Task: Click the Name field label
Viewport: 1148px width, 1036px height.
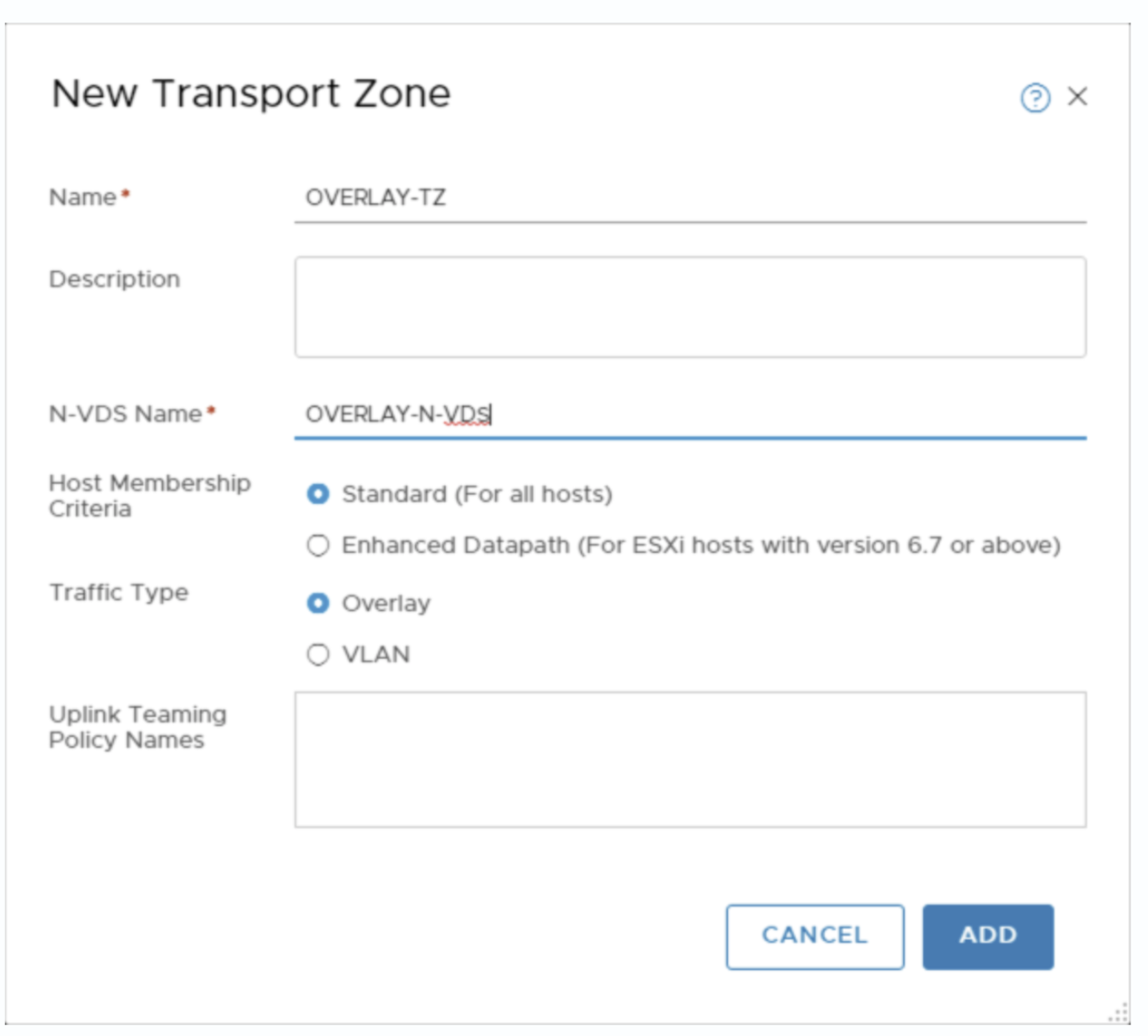Action: [82, 197]
